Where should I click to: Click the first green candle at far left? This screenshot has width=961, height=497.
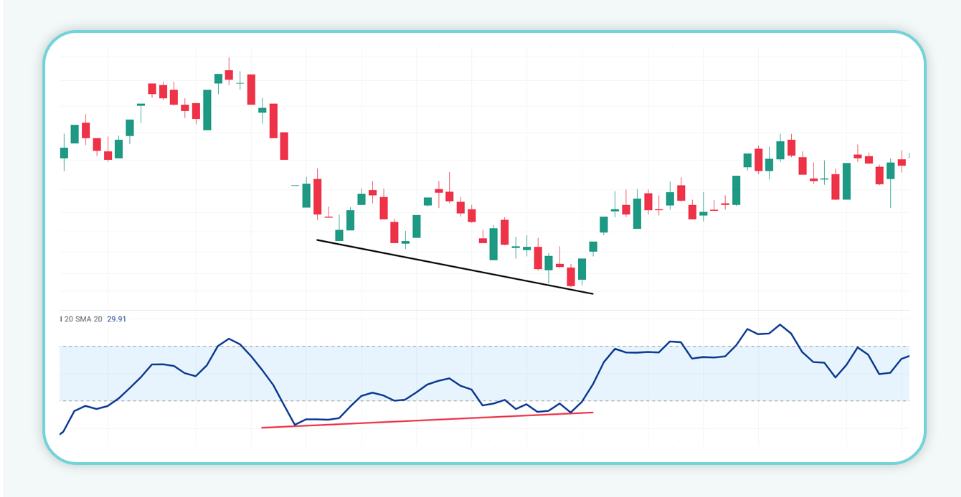pyautogui.click(x=64, y=152)
